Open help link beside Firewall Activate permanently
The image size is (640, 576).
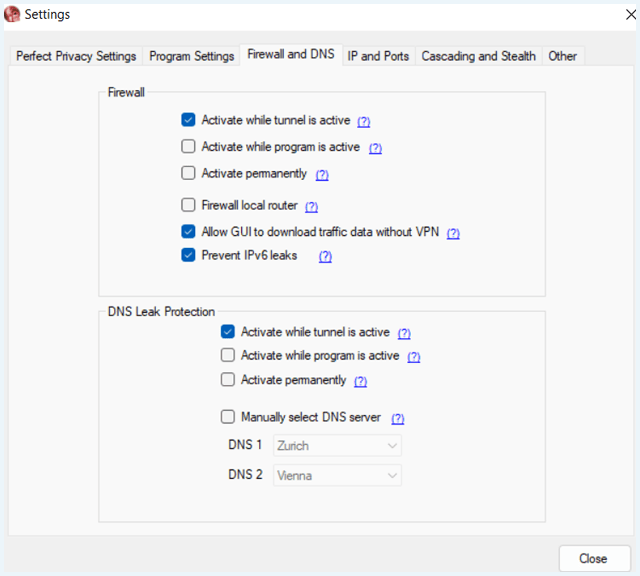click(322, 175)
